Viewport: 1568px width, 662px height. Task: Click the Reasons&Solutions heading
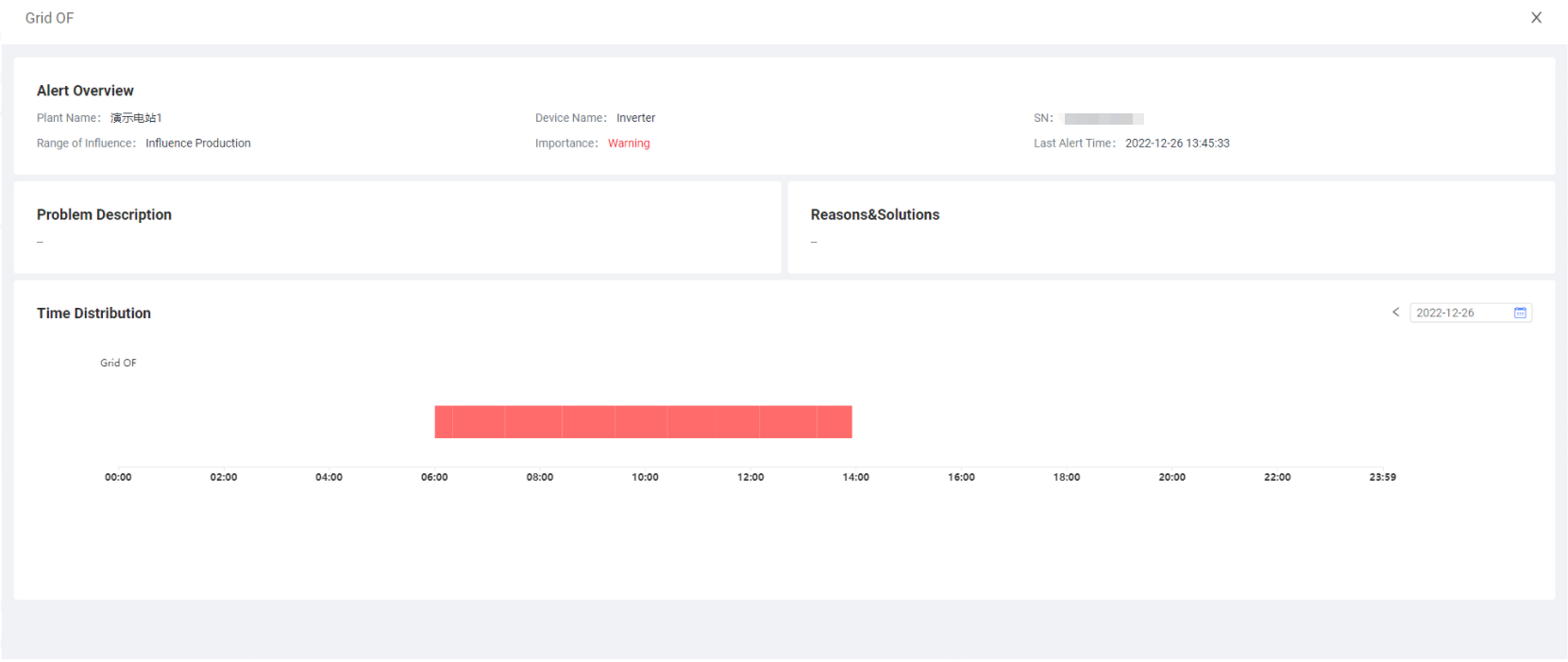point(875,214)
